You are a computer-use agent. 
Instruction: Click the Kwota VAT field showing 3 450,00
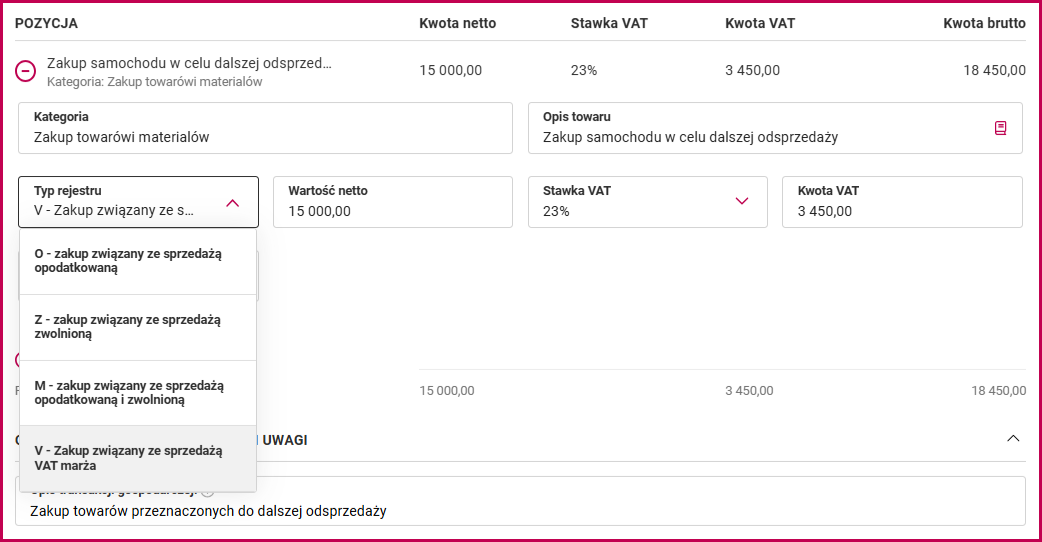click(x=902, y=202)
